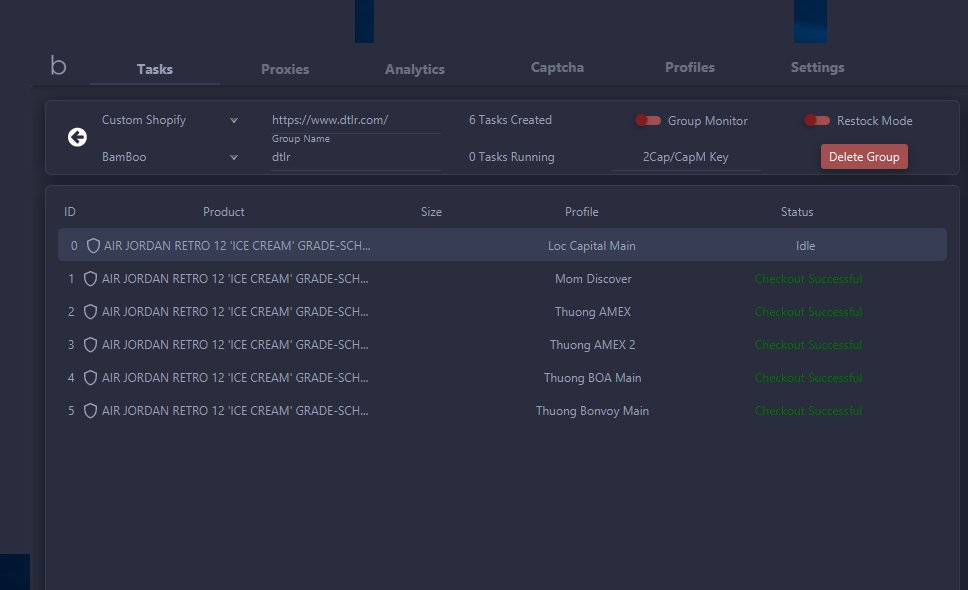Click the Delete Group button

(864, 157)
